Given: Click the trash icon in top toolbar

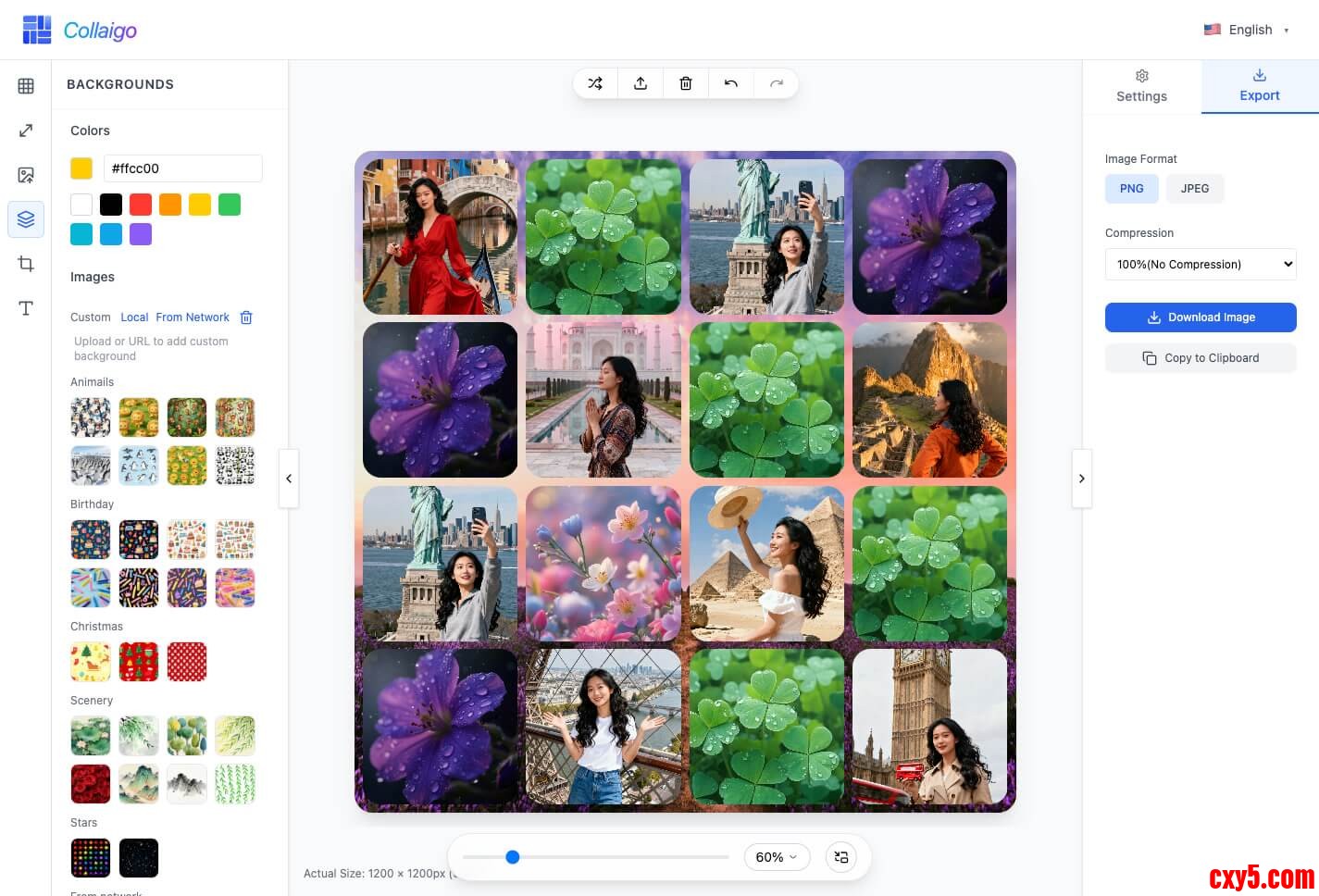Looking at the screenshot, I should [x=686, y=83].
